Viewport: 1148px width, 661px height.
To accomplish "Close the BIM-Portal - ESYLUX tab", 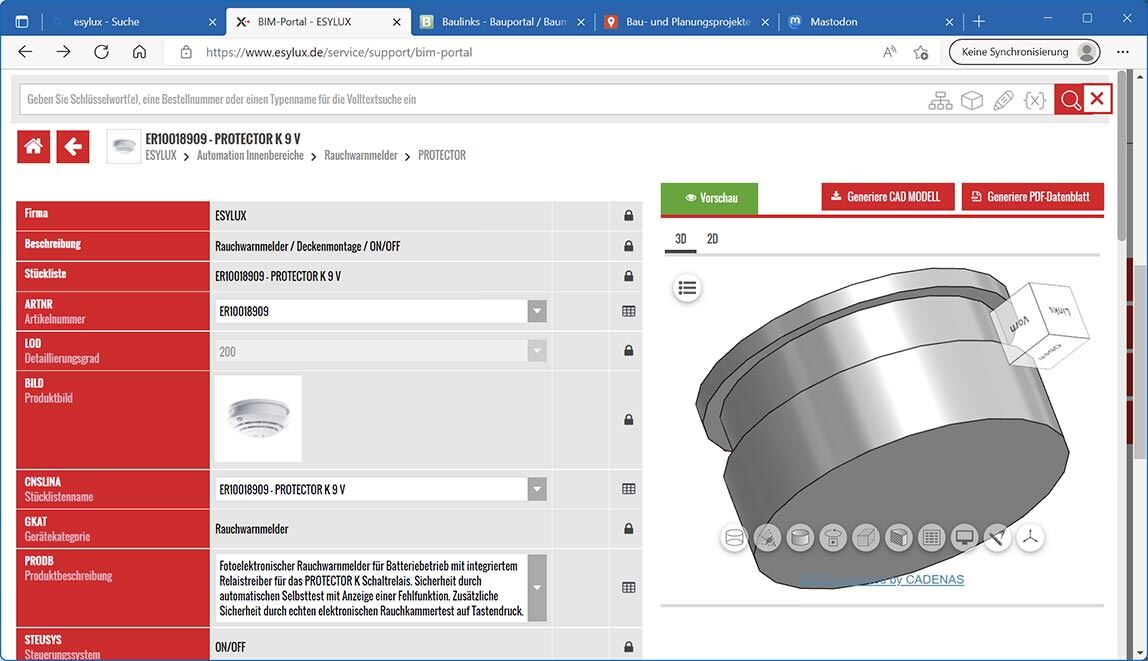I will [396, 22].
